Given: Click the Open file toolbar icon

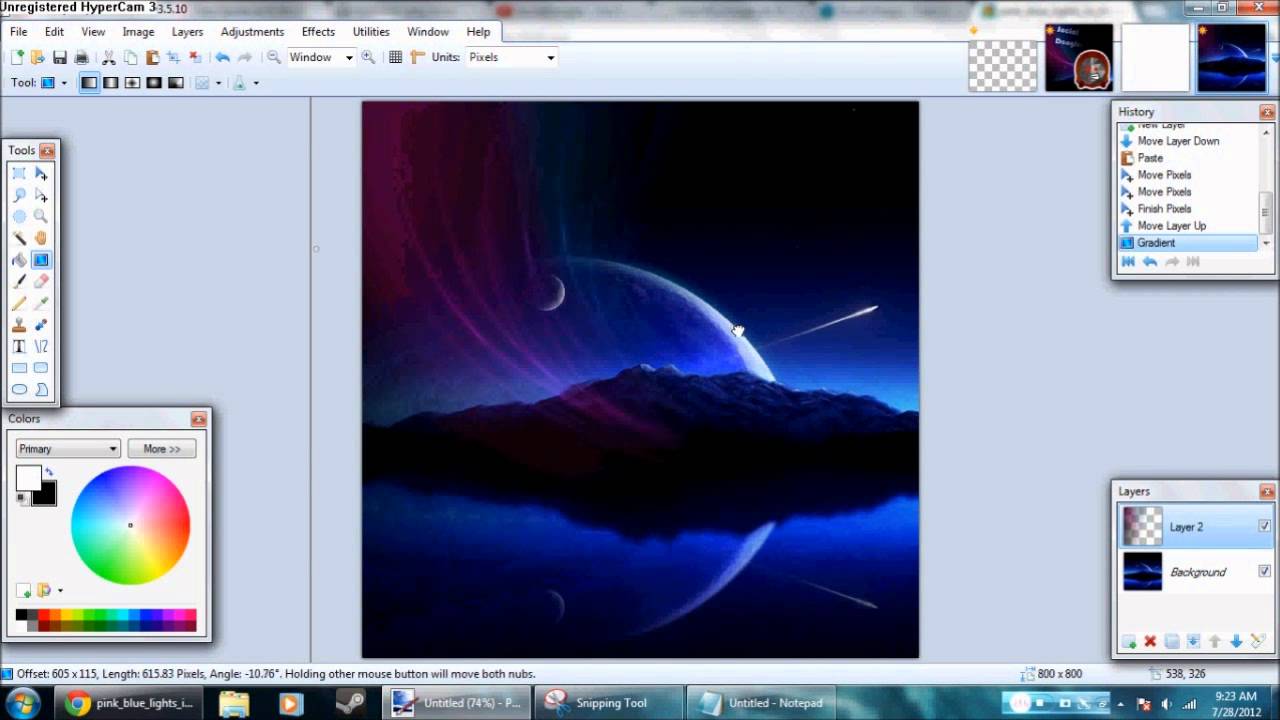Looking at the screenshot, I should click(38, 57).
